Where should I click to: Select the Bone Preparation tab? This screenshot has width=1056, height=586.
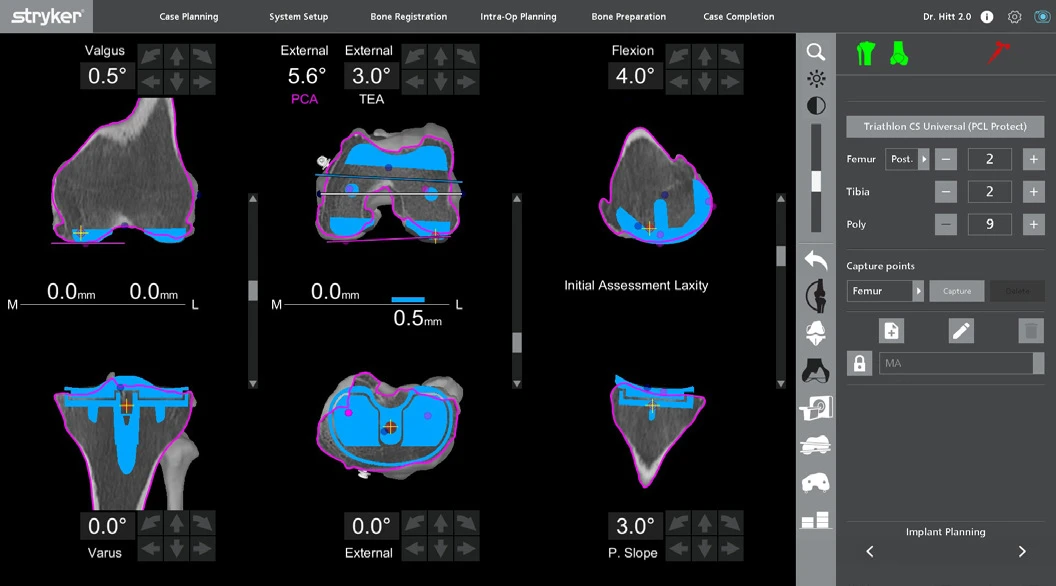(x=628, y=17)
